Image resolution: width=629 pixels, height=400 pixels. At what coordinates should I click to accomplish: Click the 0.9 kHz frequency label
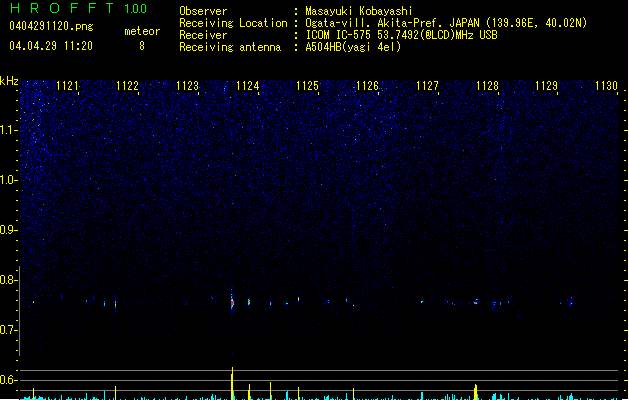(x=8, y=230)
